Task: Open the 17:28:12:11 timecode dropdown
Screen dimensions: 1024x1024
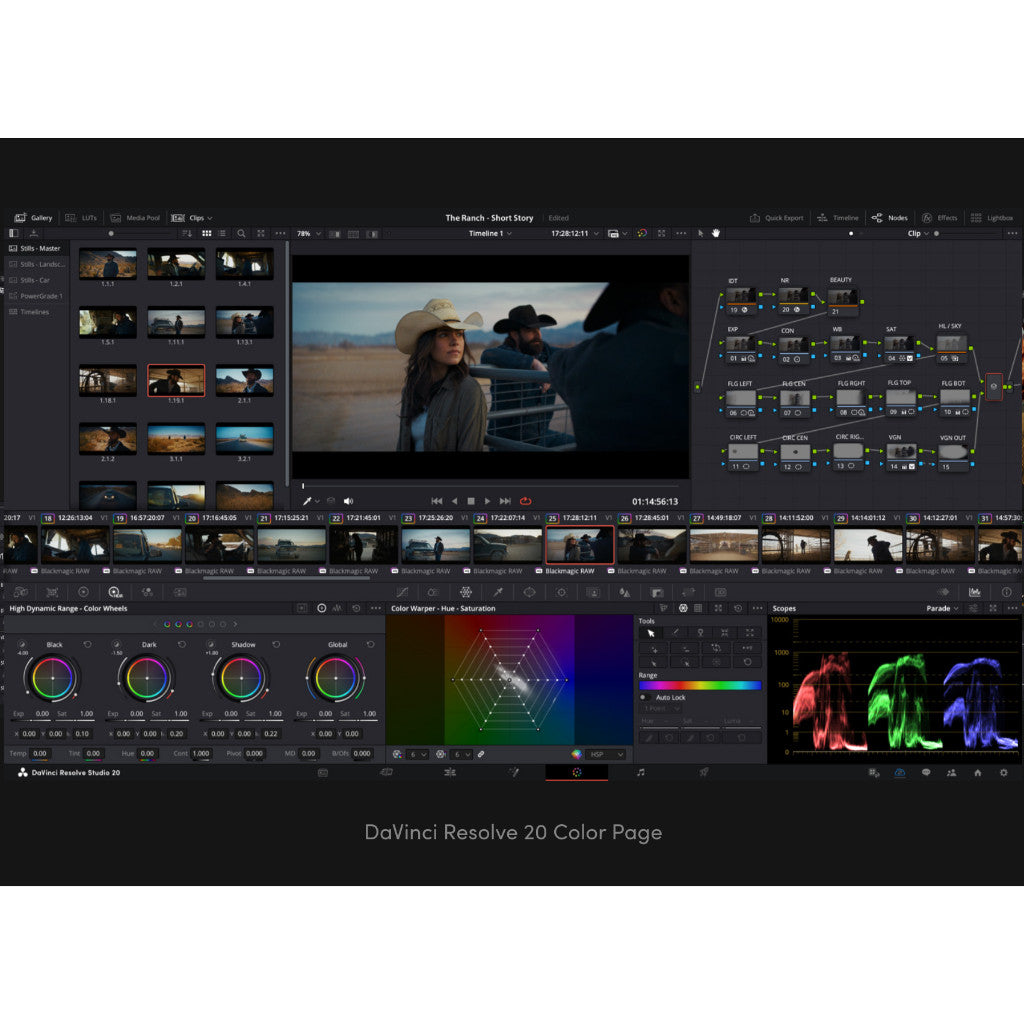Action: click(x=575, y=233)
